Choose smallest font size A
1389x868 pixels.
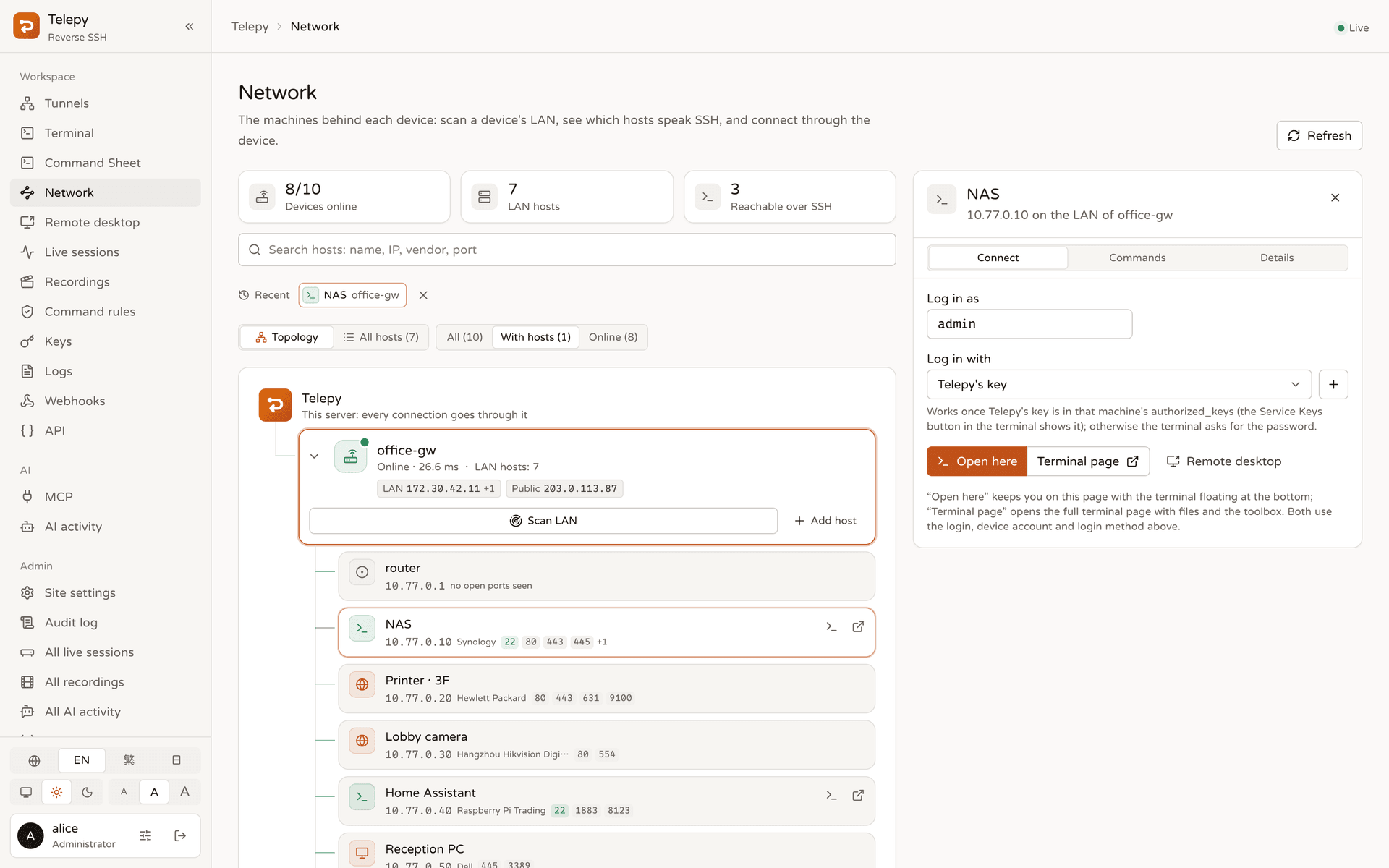124,792
